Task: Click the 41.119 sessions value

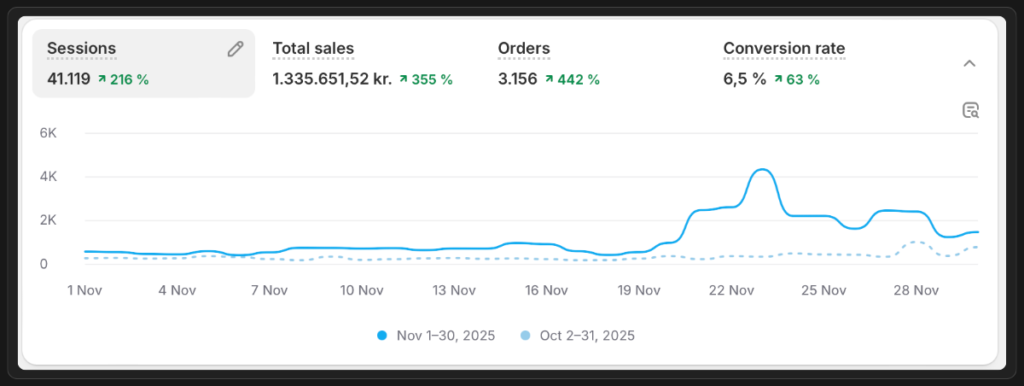Action: pyautogui.click(x=69, y=80)
